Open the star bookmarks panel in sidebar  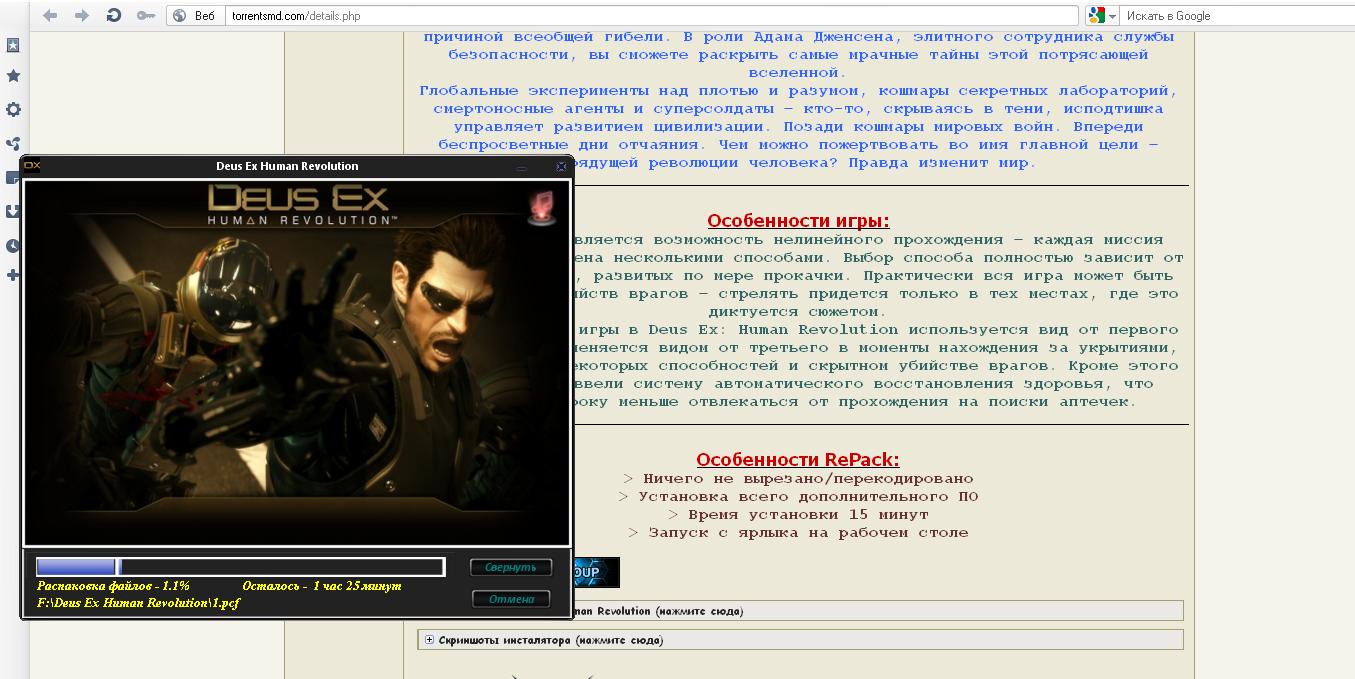13,76
